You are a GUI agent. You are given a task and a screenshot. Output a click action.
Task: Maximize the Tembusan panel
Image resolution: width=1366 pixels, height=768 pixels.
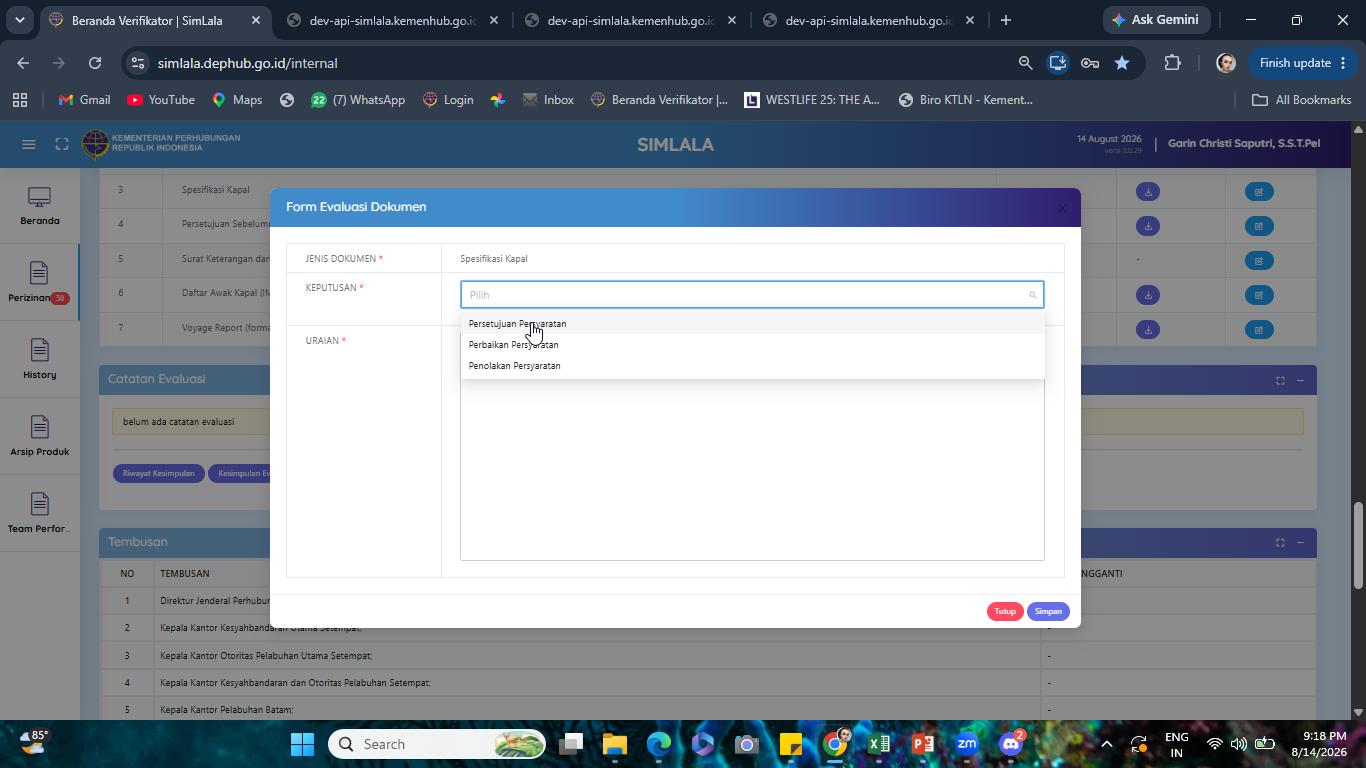click(x=1279, y=543)
